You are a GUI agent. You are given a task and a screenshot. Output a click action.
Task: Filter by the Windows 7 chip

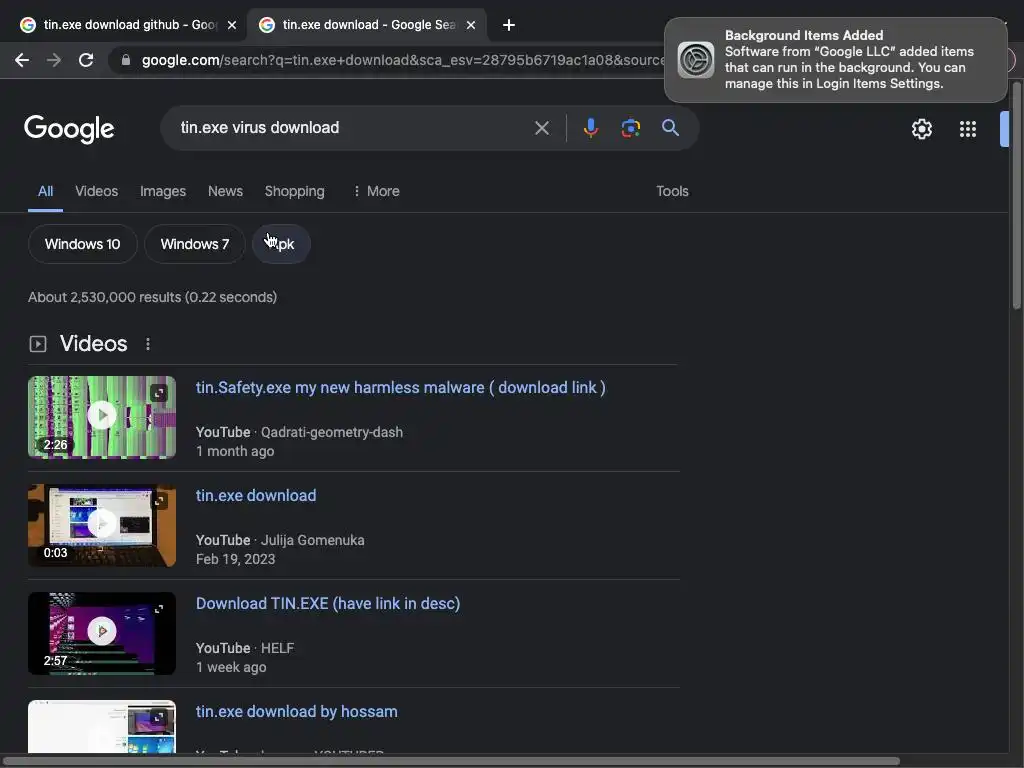pos(195,244)
